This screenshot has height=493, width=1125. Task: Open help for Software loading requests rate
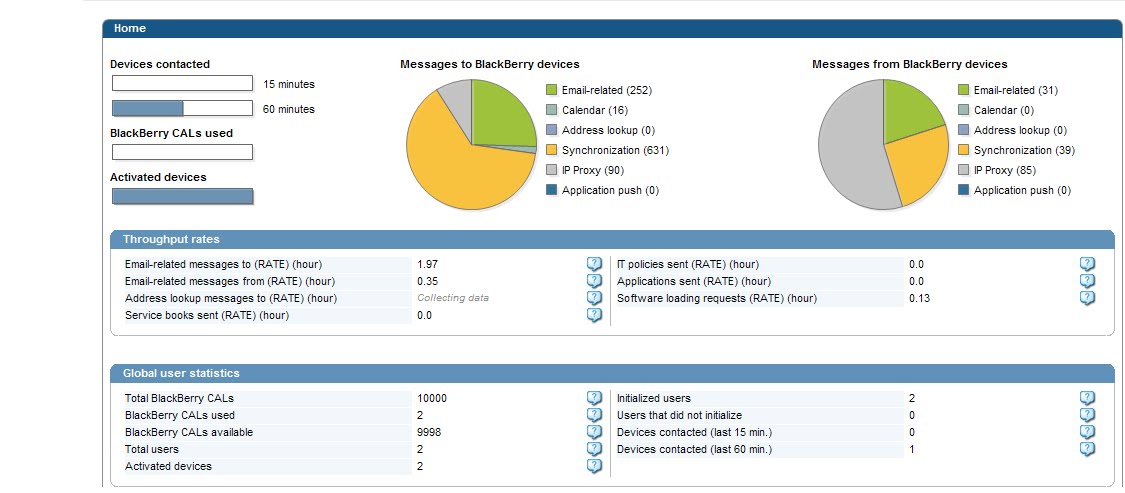tap(1087, 298)
